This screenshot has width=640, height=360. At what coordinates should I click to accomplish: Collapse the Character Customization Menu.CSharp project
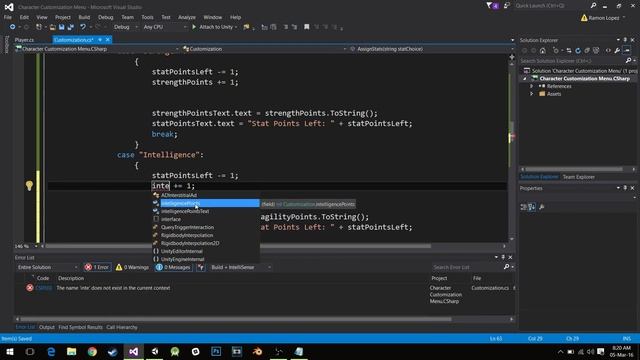(x=524, y=78)
